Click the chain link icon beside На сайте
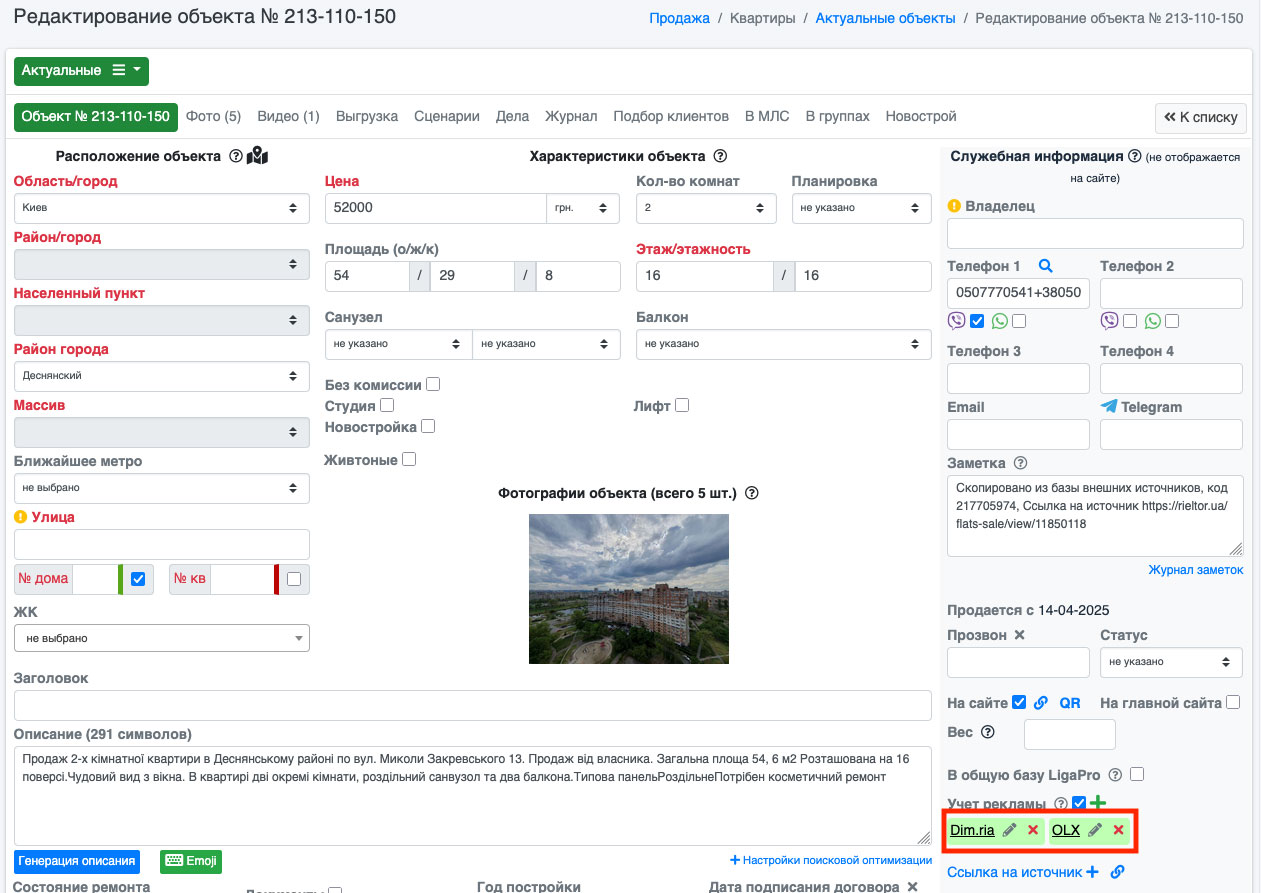Screen dimensions: 1261x893 click(x=1041, y=703)
